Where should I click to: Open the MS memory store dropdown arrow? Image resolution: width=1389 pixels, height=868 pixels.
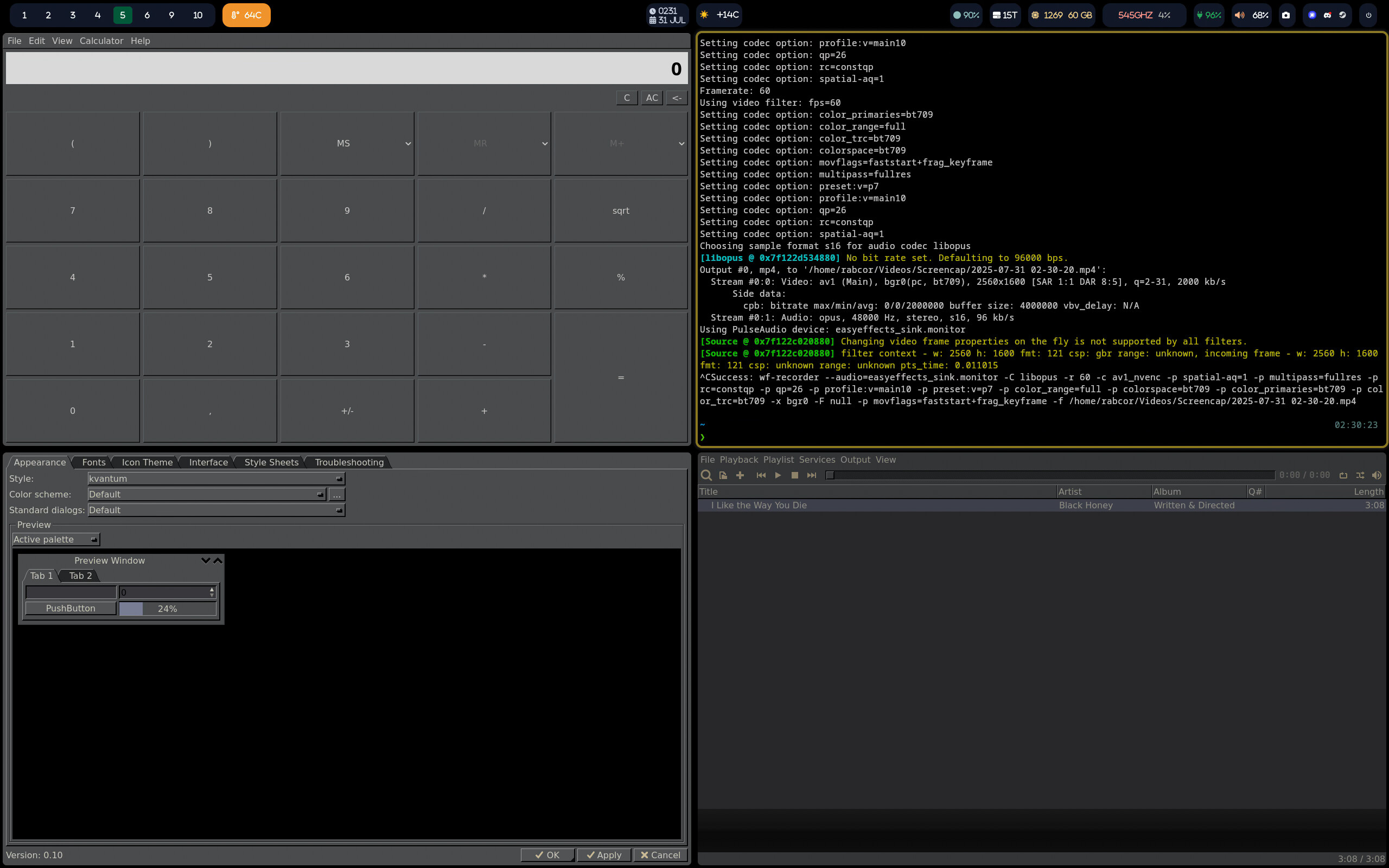(407, 144)
